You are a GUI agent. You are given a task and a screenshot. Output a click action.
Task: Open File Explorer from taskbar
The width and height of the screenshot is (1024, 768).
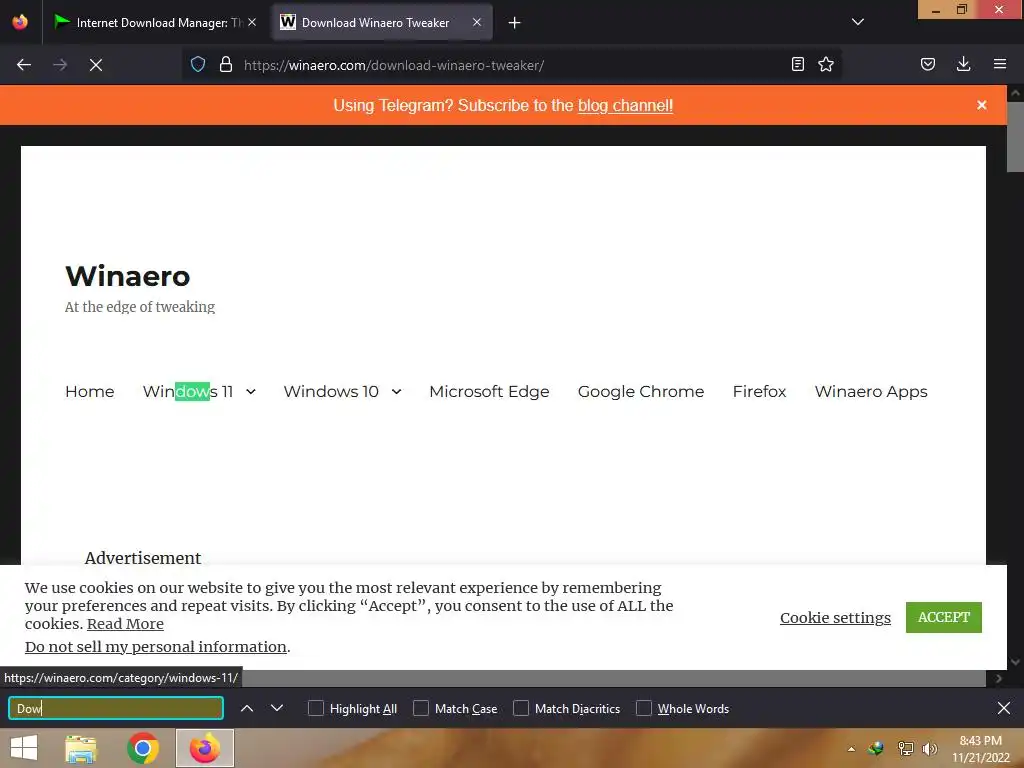coord(81,748)
